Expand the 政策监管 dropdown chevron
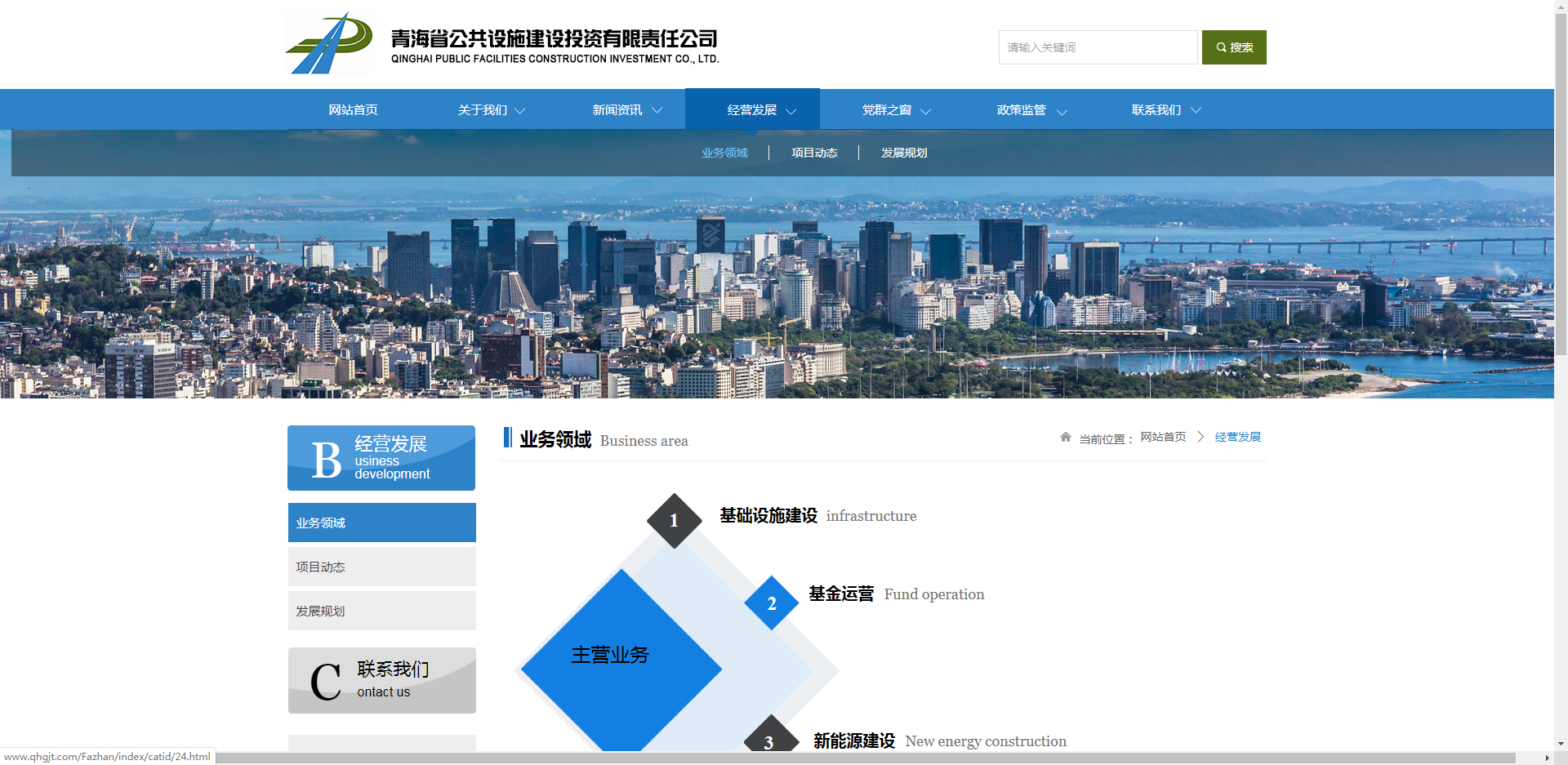Viewport: 1568px width, 765px height. [x=1062, y=111]
